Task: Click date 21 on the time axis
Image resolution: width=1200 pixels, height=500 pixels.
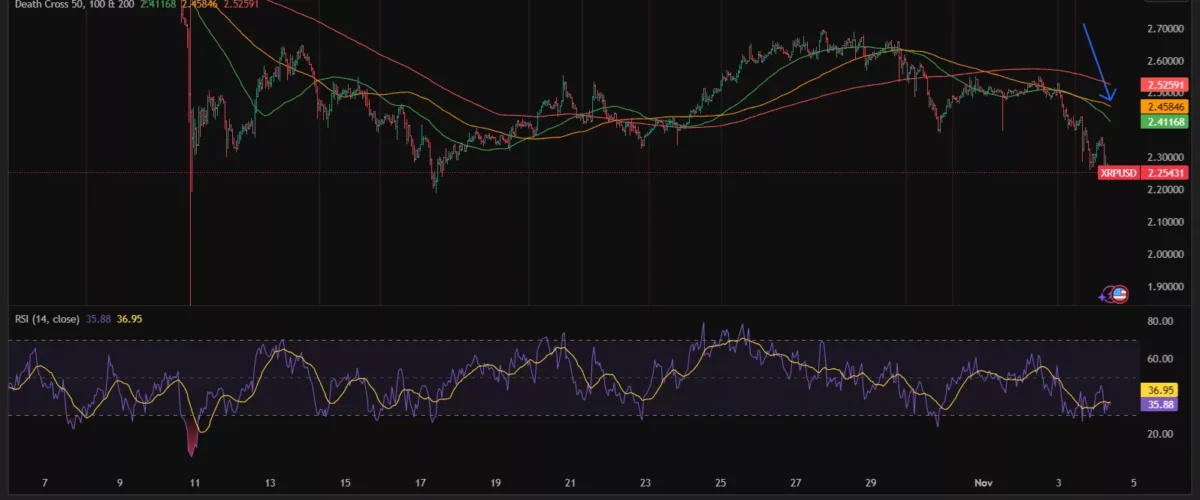Action: [570, 482]
